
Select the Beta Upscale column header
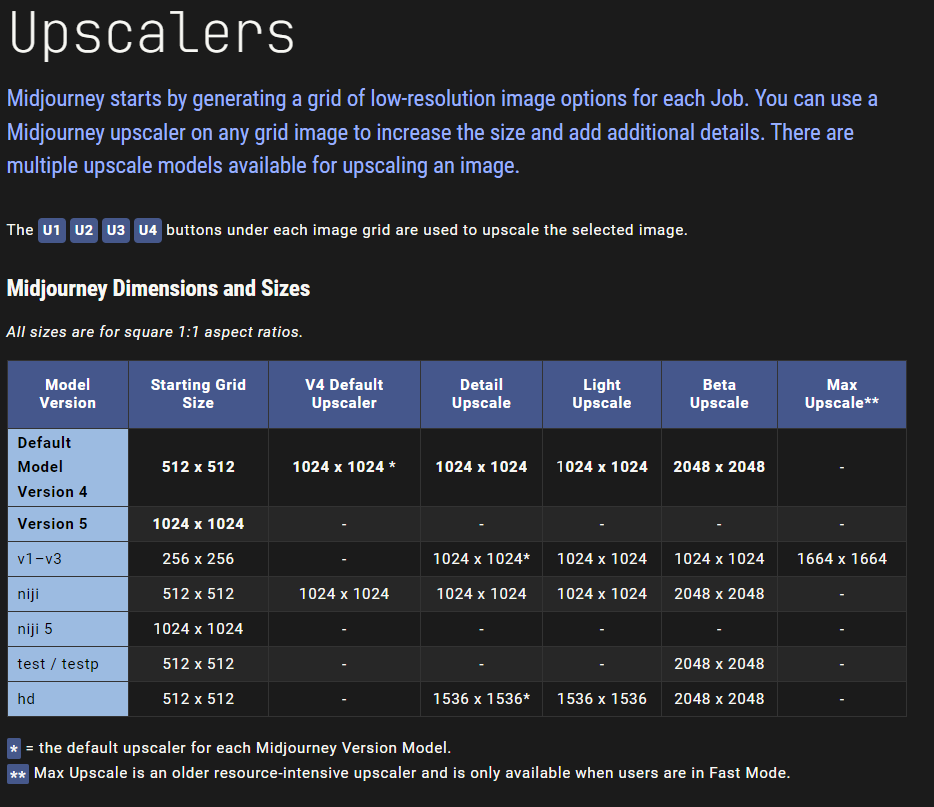coord(719,394)
